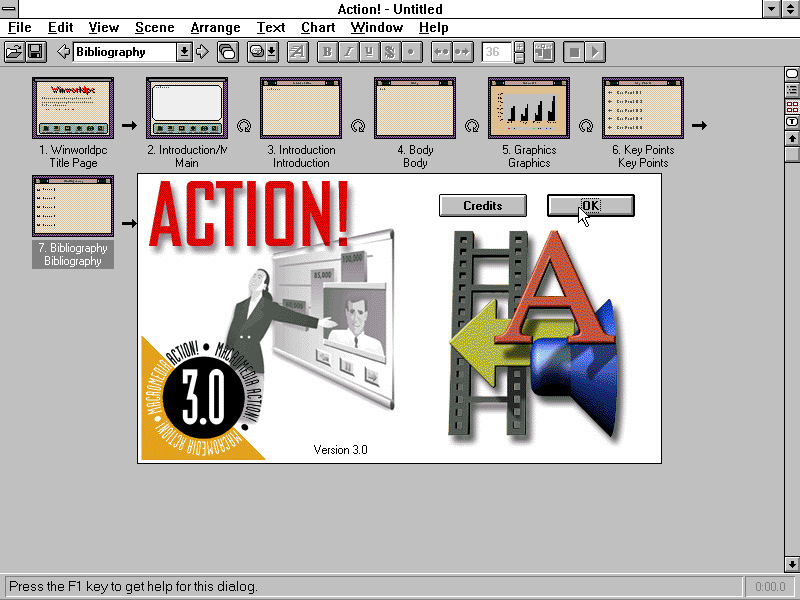Image resolution: width=800 pixels, height=600 pixels.
Task: Select the Introduction/Main scene thumbnail
Action: (x=187, y=108)
